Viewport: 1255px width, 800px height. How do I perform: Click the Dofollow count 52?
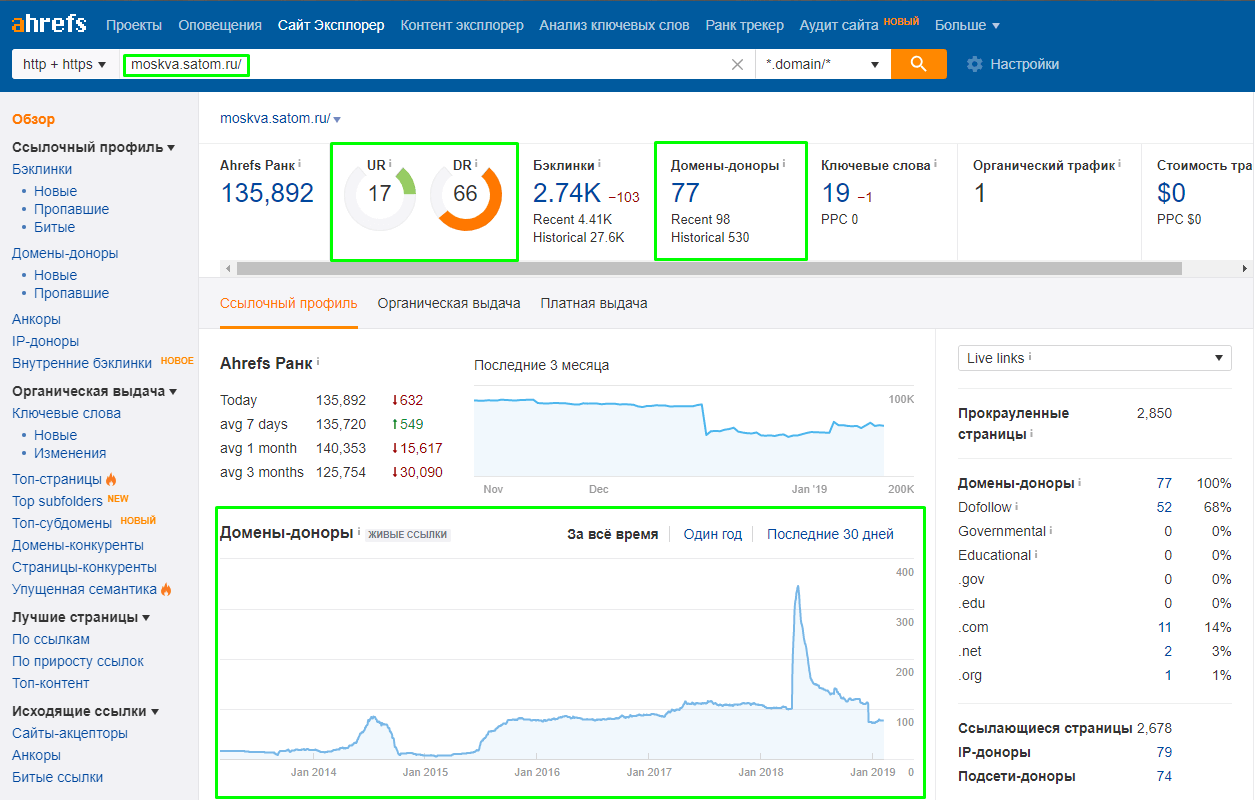pyautogui.click(x=1164, y=507)
